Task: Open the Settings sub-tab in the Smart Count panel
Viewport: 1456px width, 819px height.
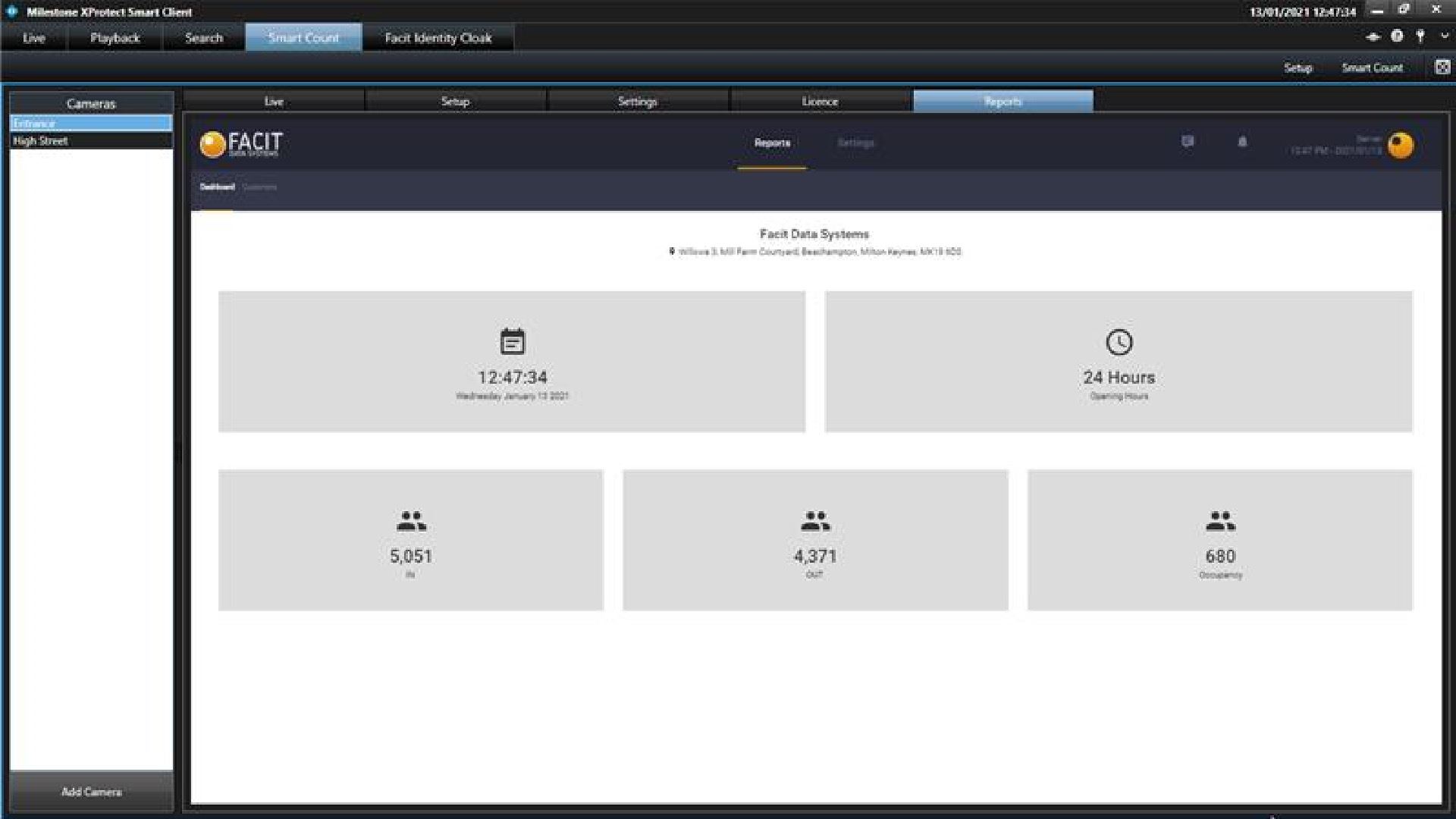Action: pyautogui.click(x=638, y=102)
